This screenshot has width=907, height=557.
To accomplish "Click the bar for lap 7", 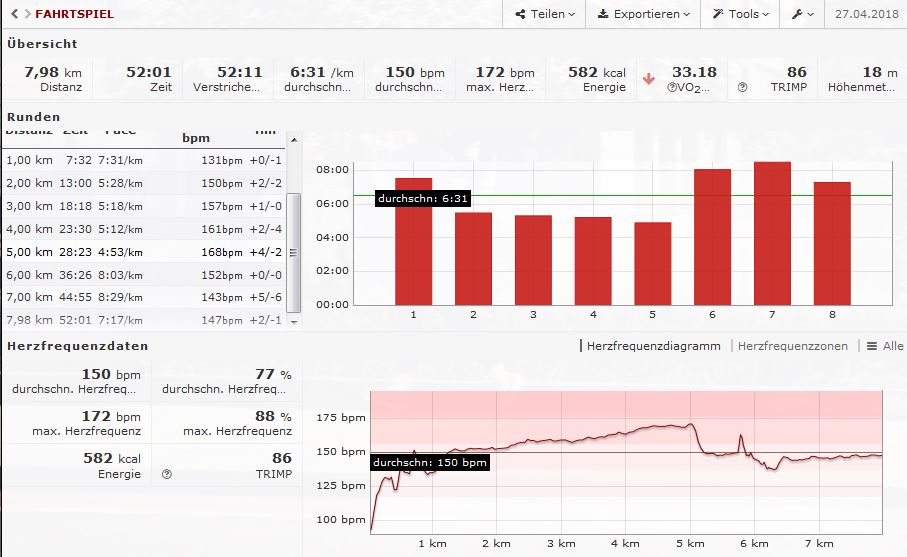I will tap(772, 233).
